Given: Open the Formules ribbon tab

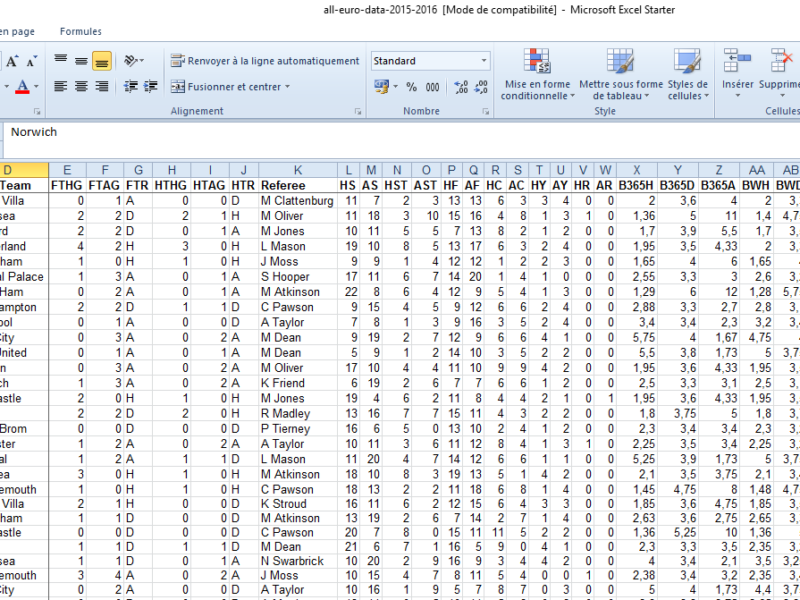Looking at the screenshot, I should 80,32.
